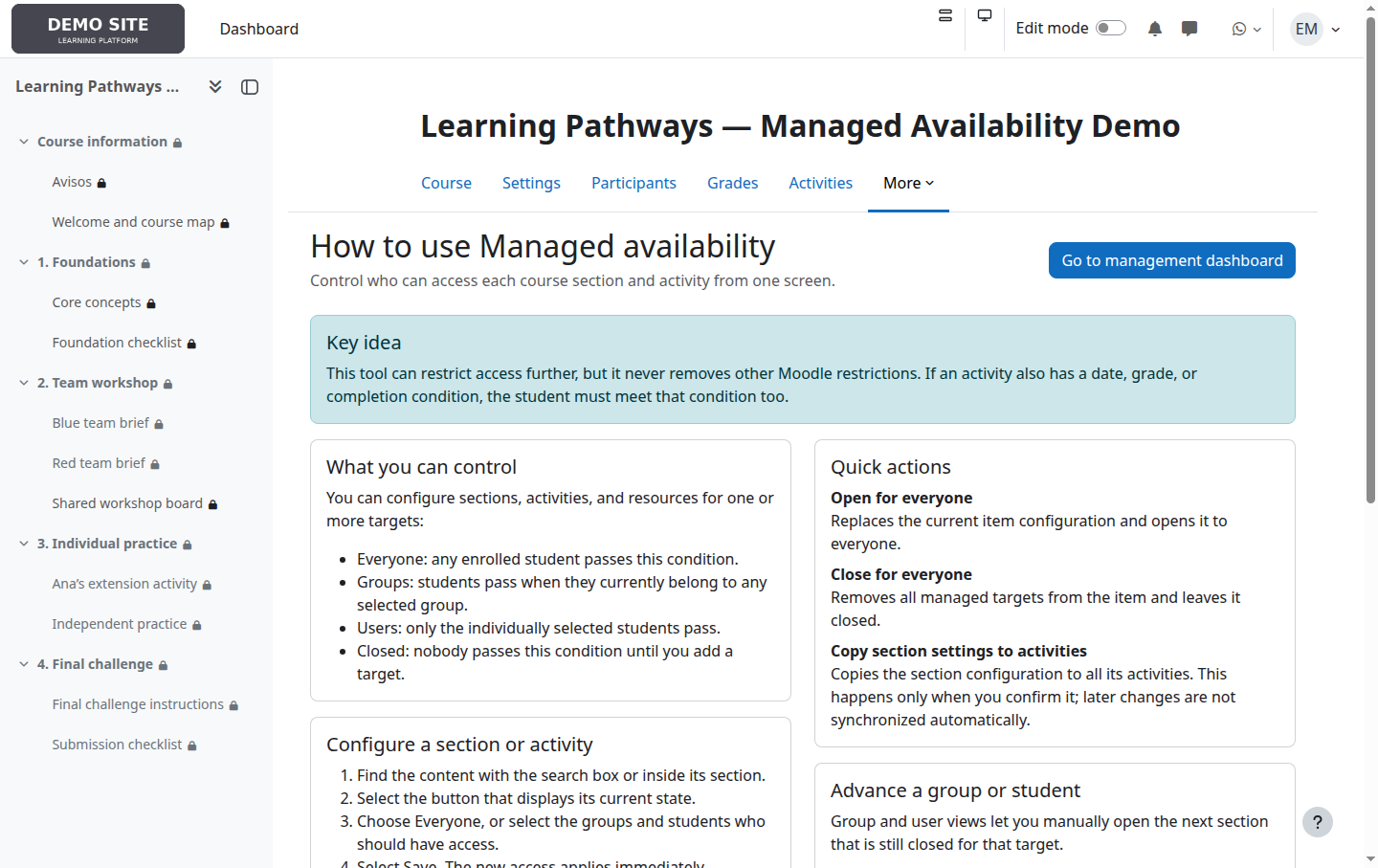Click lock icon beside Core concepts

pyautogui.click(x=151, y=303)
